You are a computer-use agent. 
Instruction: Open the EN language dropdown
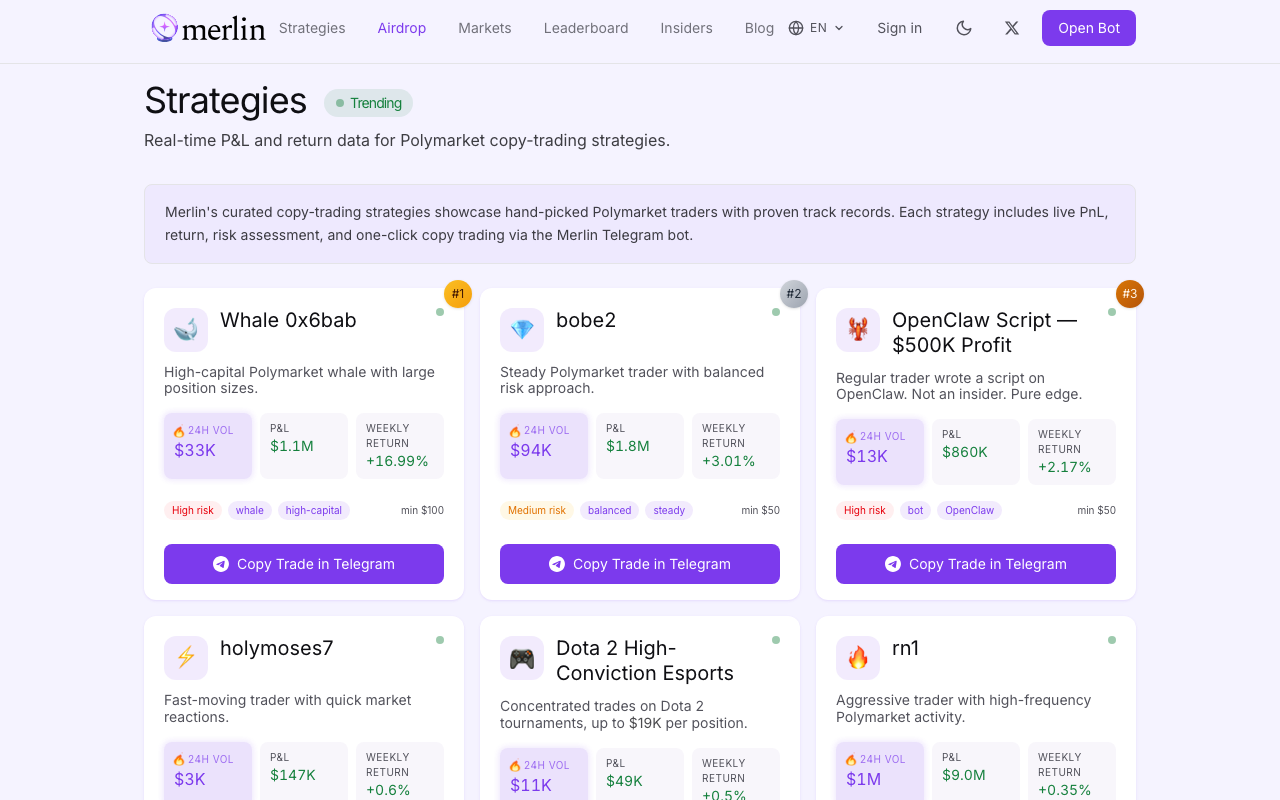tap(816, 28)
